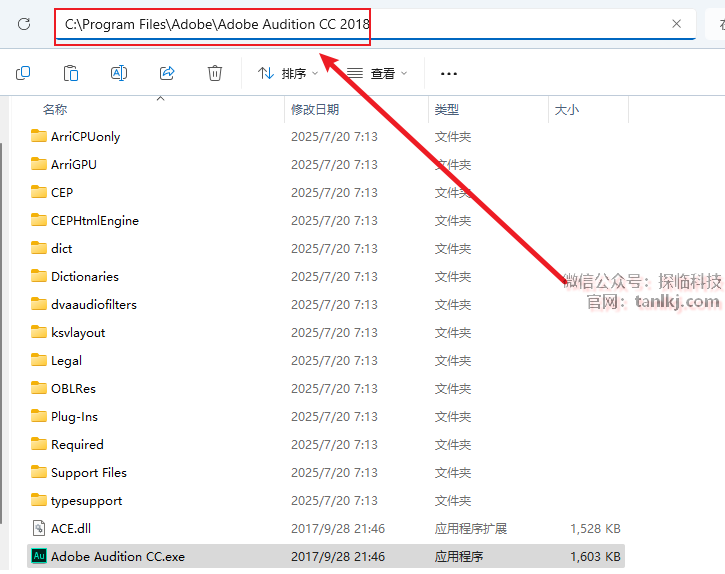Click the Share toolbar icon
This screenshot has height=574, width=725.
pyautogui.click(x=167, y=73)
